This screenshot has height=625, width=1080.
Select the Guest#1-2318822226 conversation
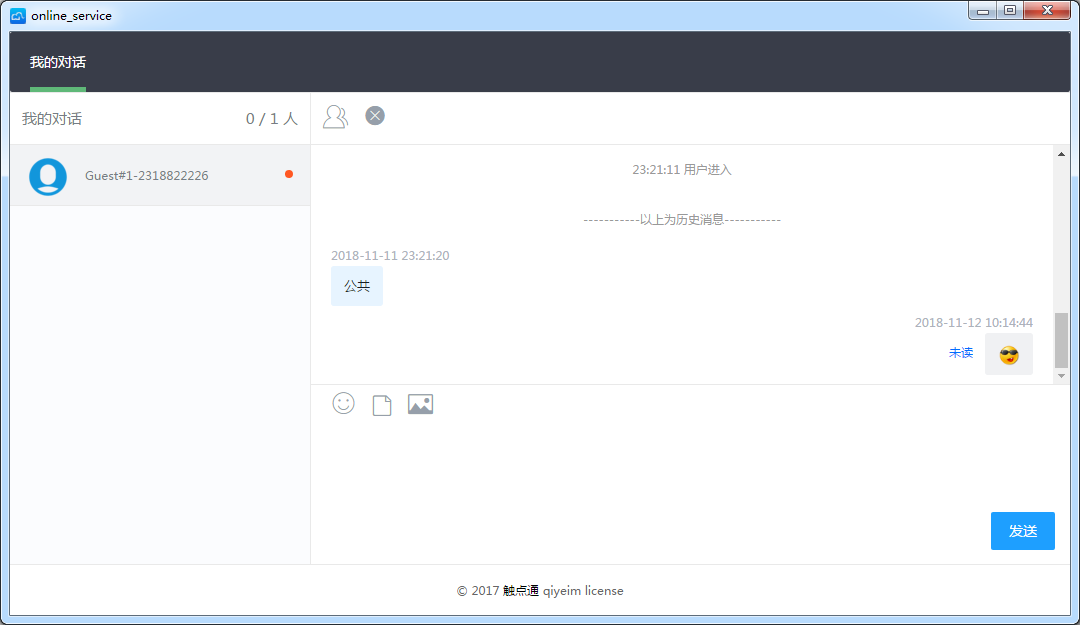point(145,175)
